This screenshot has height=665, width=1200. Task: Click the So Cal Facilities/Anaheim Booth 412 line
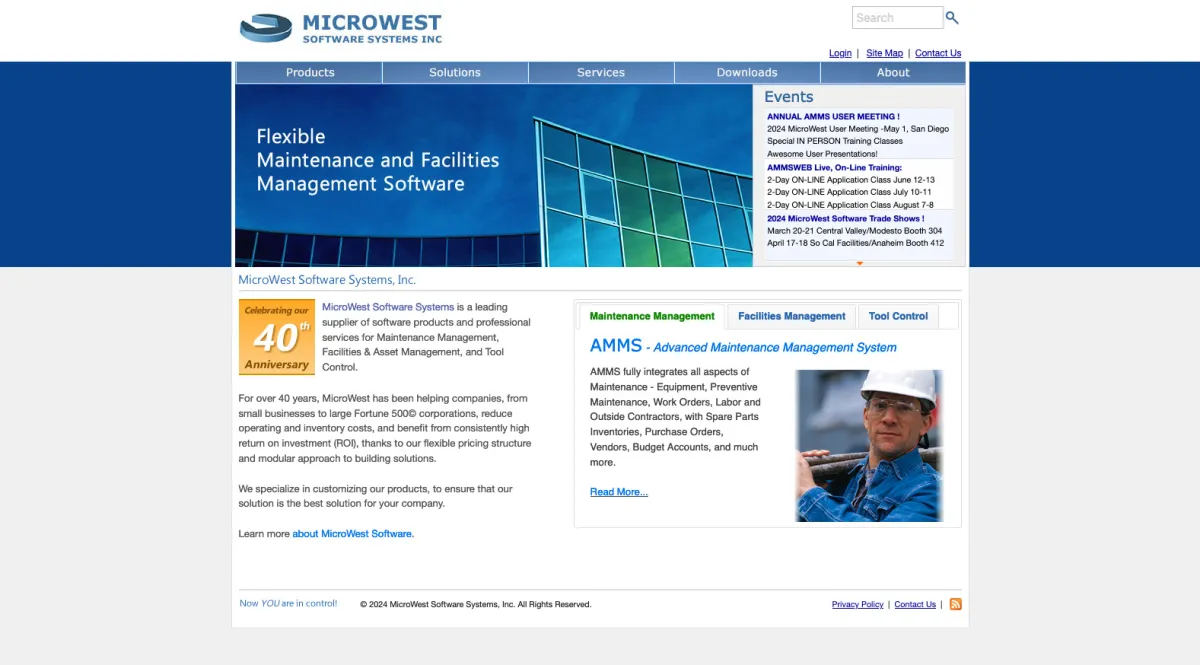coord(856,243)
